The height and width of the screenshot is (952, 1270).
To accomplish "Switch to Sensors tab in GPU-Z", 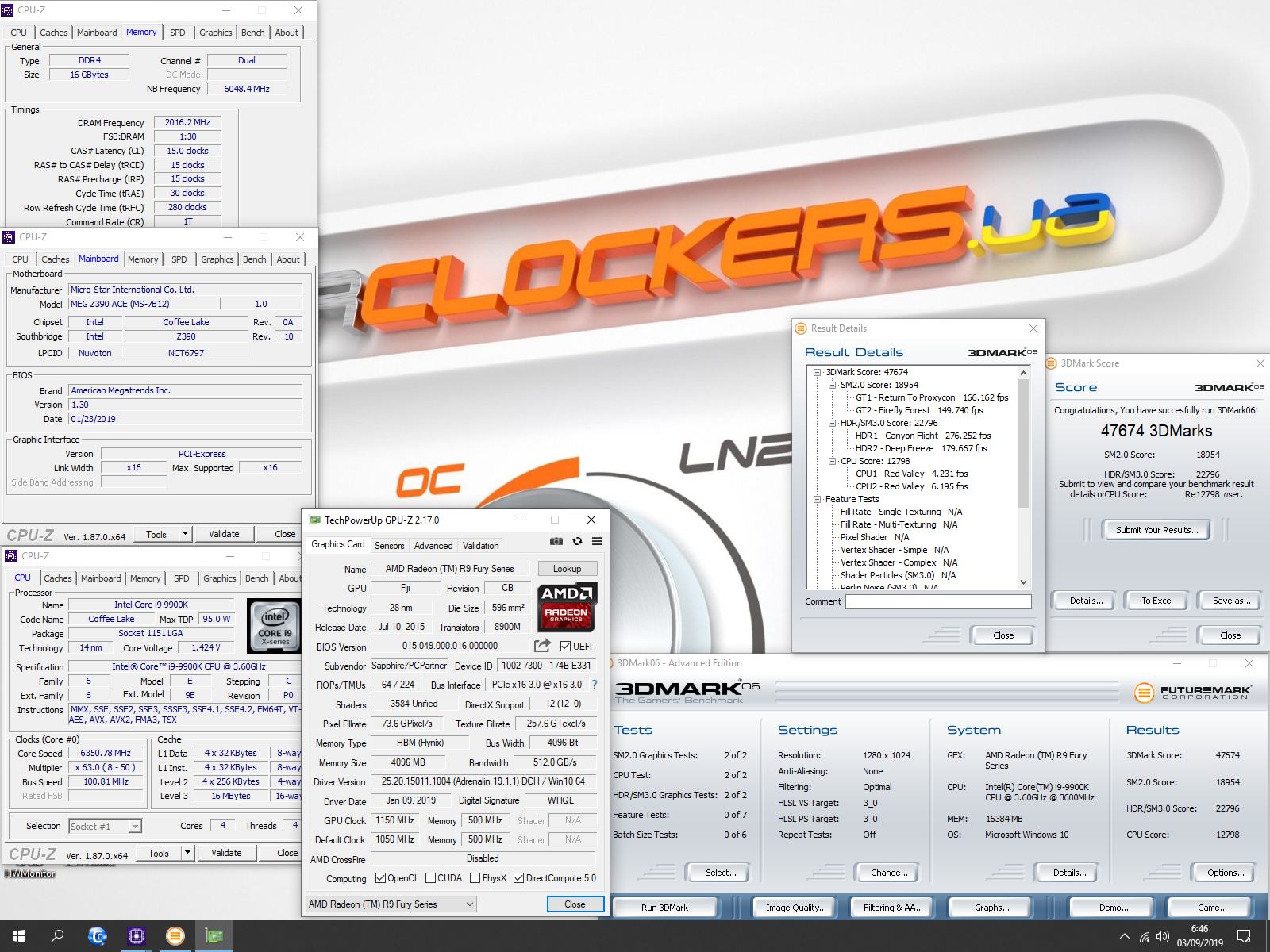I will (x=389, y=546).
